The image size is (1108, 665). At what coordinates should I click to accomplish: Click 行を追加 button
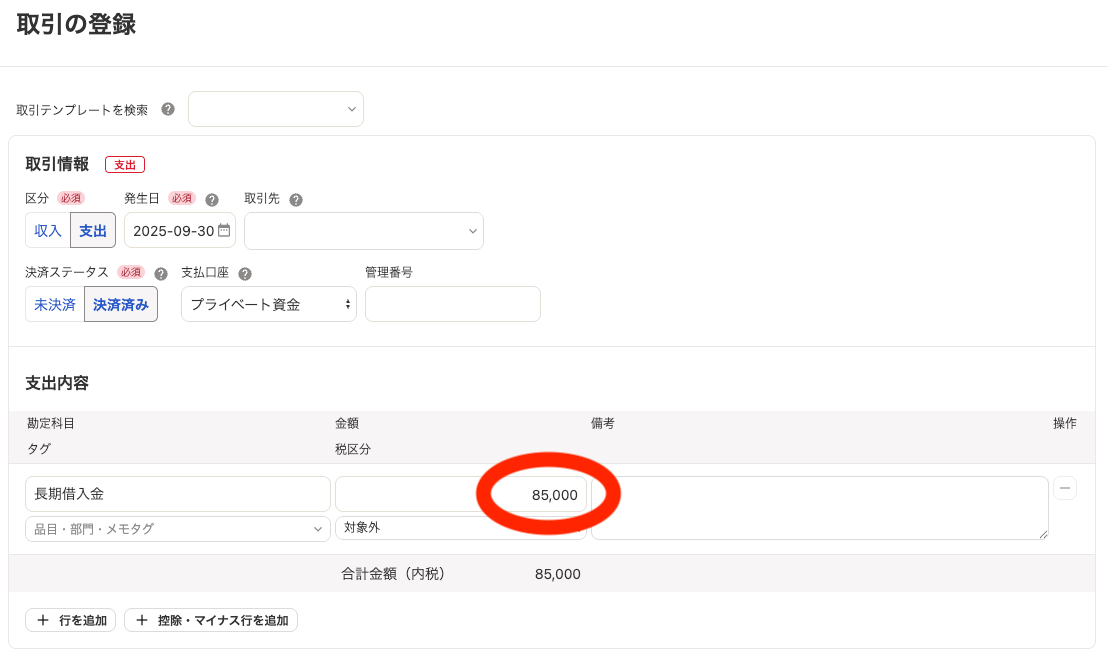click(71, 620)
